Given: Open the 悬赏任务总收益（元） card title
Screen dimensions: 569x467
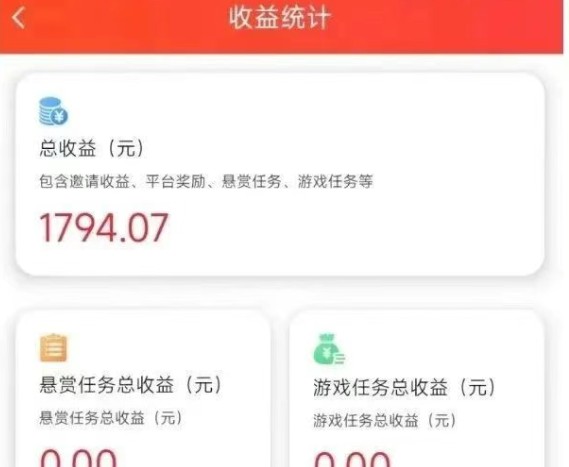Looking at the screenshot, I should click(131, 385).
